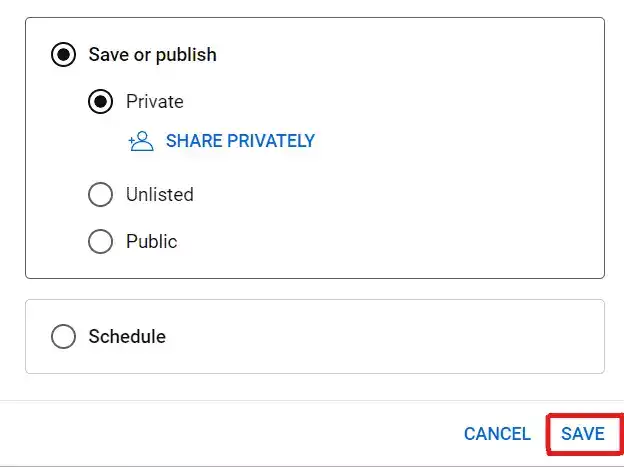Click the Private label text

[x=155, y=102]
